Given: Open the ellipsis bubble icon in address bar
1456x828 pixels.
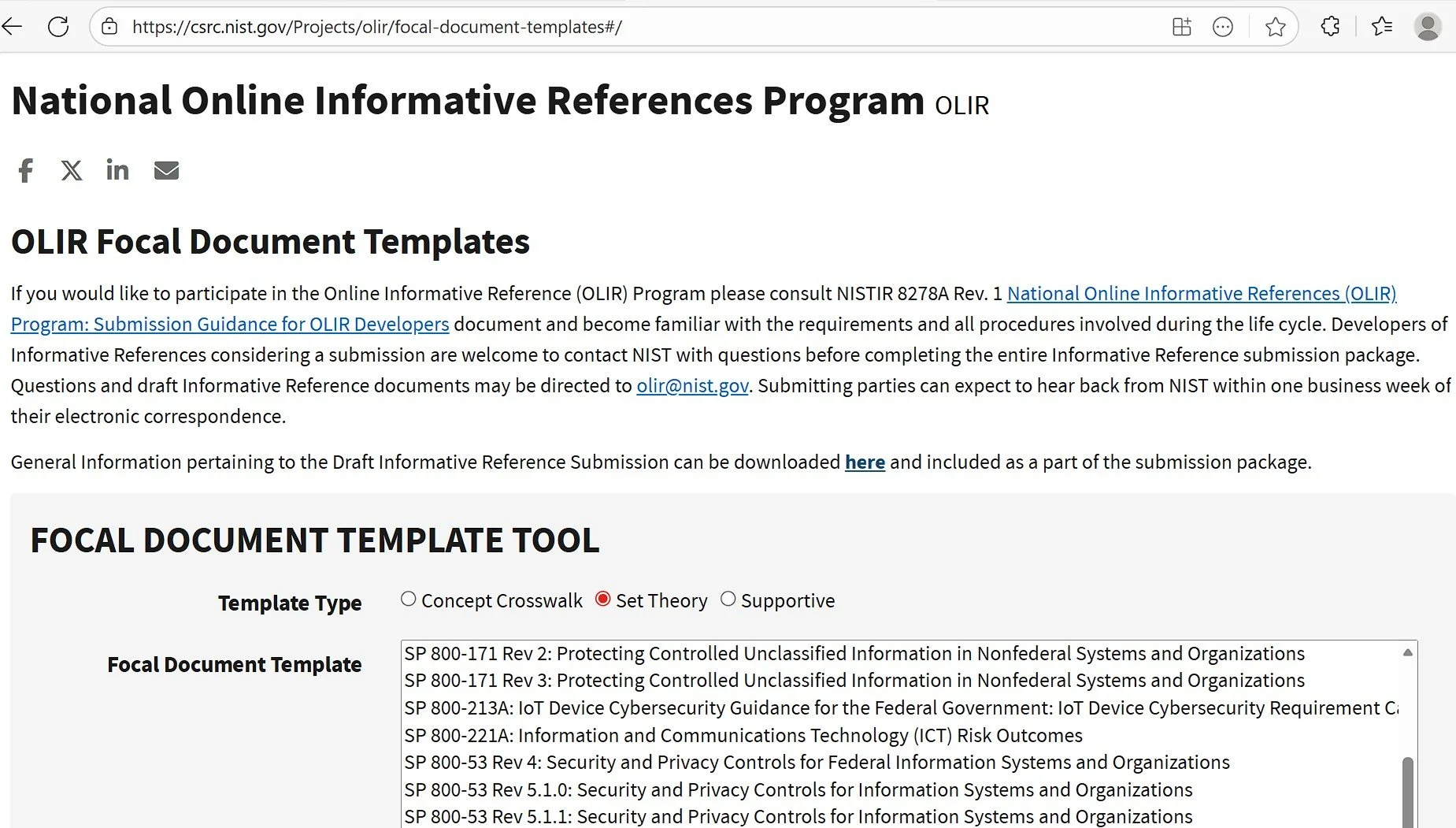Looking at the screenshot, I should click(1222, 27).
